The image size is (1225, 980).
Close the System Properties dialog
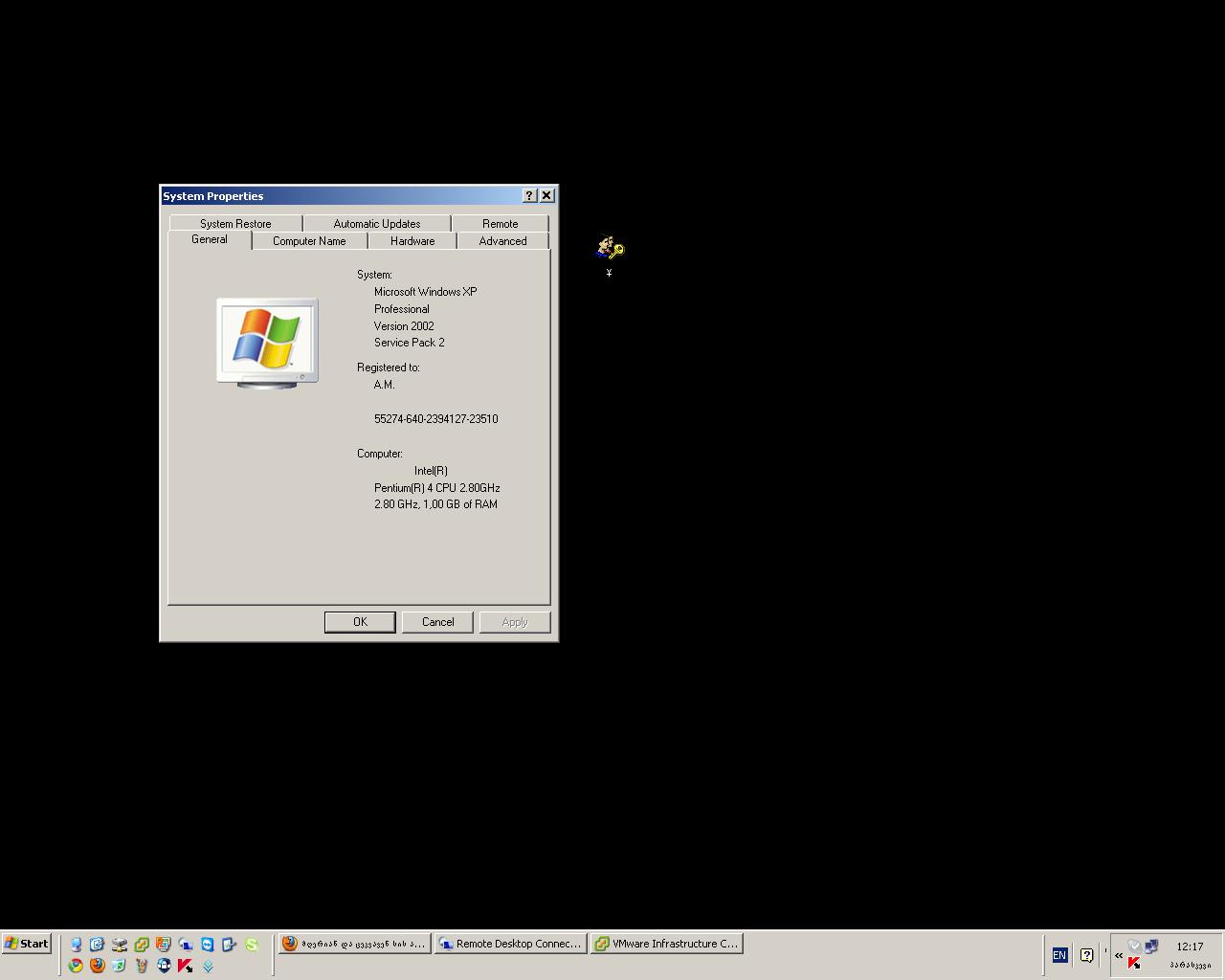[x=546, y=195]
